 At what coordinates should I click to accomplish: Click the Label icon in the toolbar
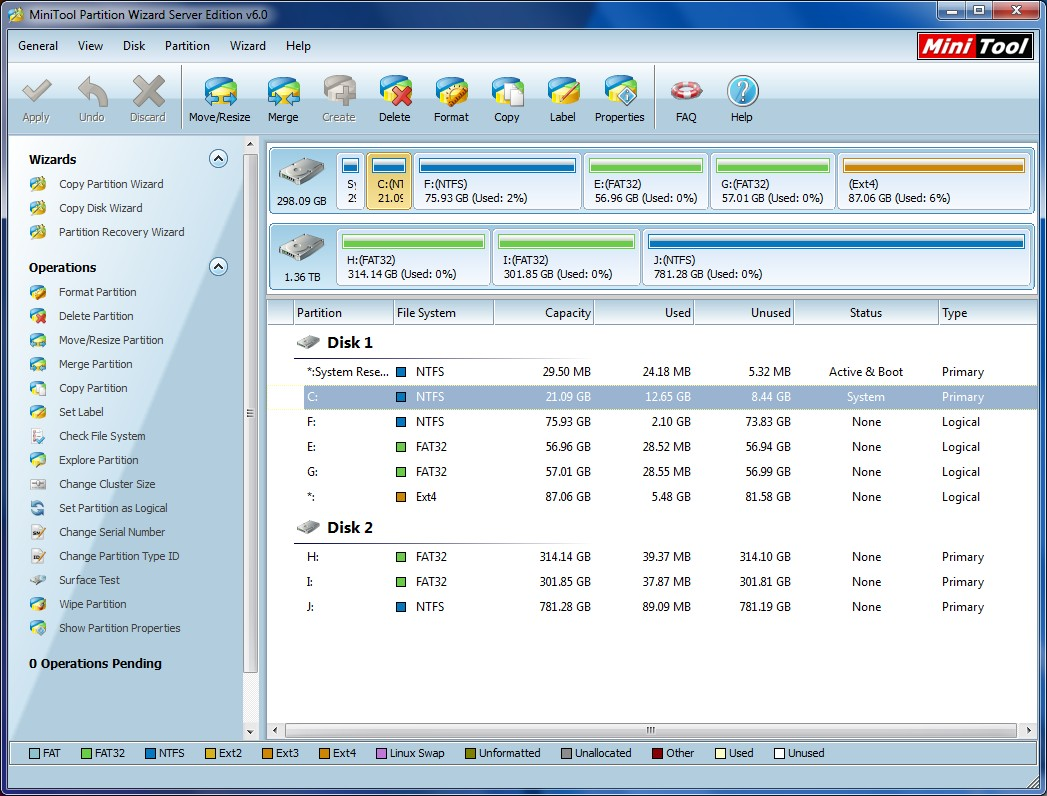point(562,97)
